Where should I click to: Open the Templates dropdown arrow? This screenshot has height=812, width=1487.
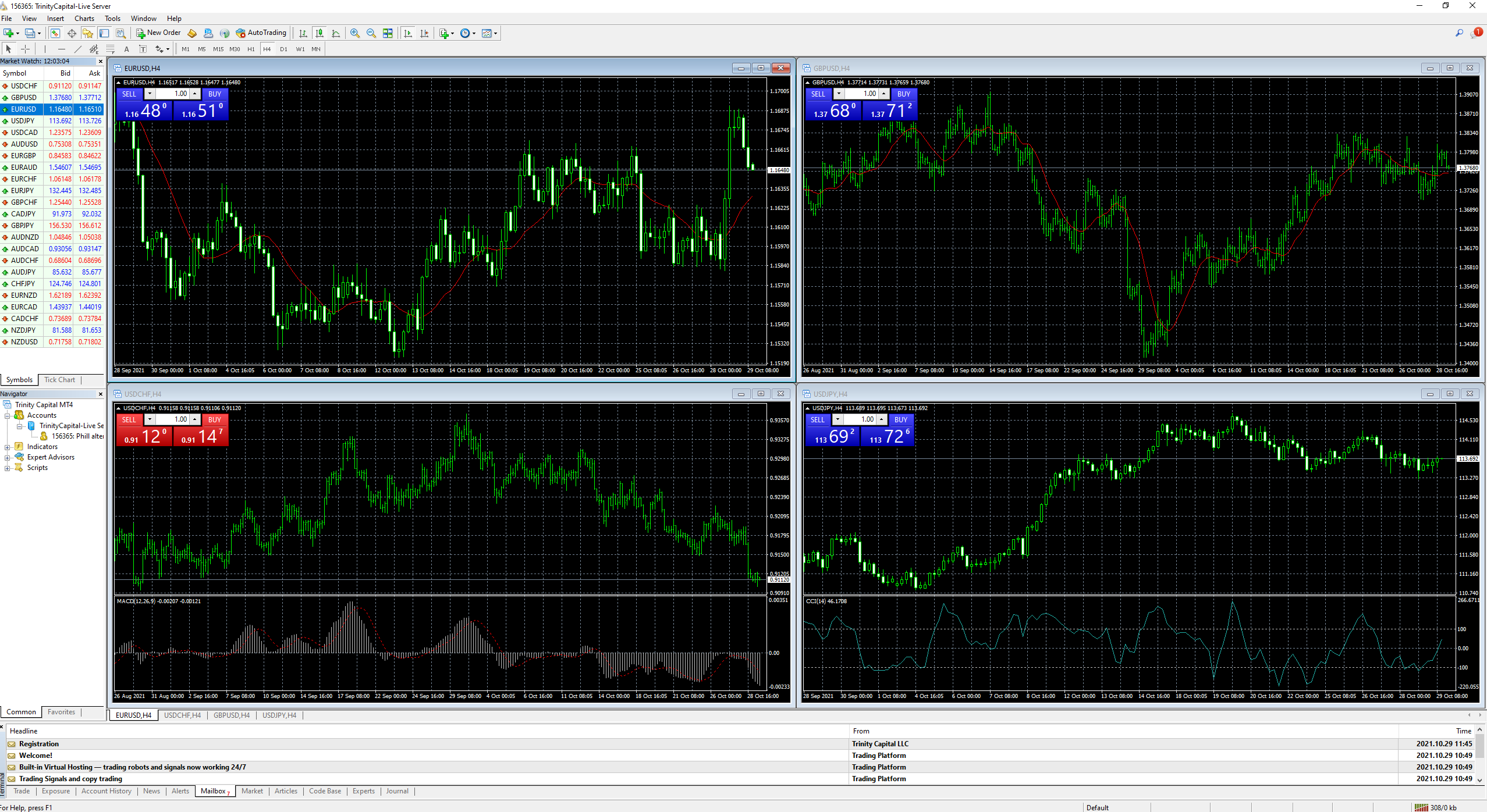point(496,33)
